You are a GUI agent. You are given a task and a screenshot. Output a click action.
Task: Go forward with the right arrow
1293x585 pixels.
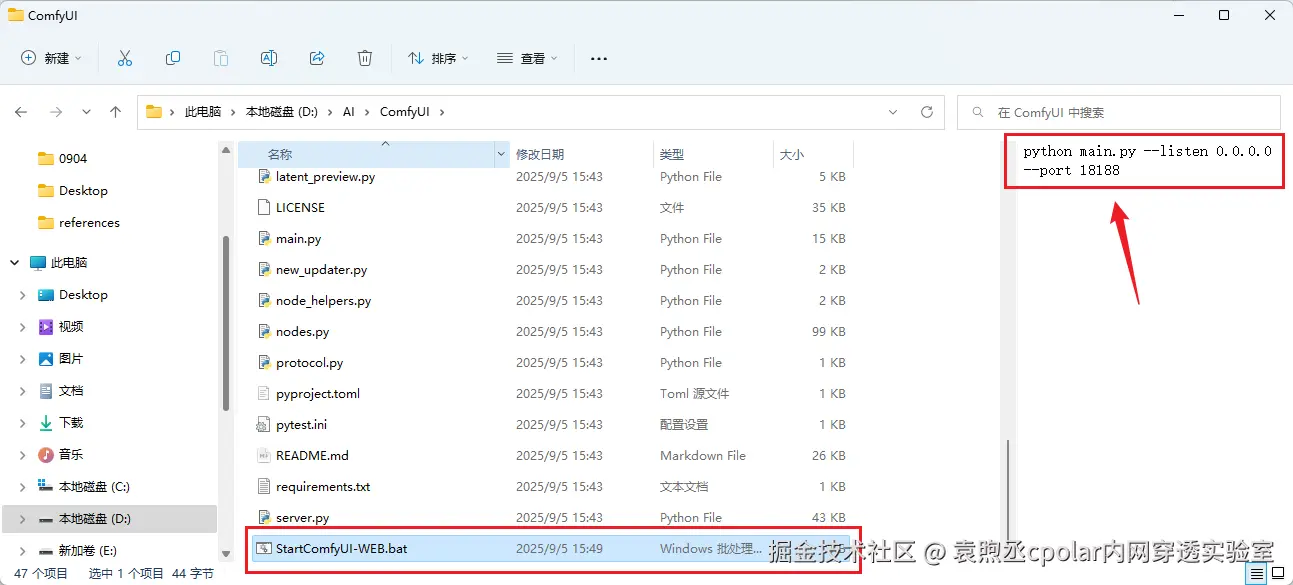tap(56, 112)
